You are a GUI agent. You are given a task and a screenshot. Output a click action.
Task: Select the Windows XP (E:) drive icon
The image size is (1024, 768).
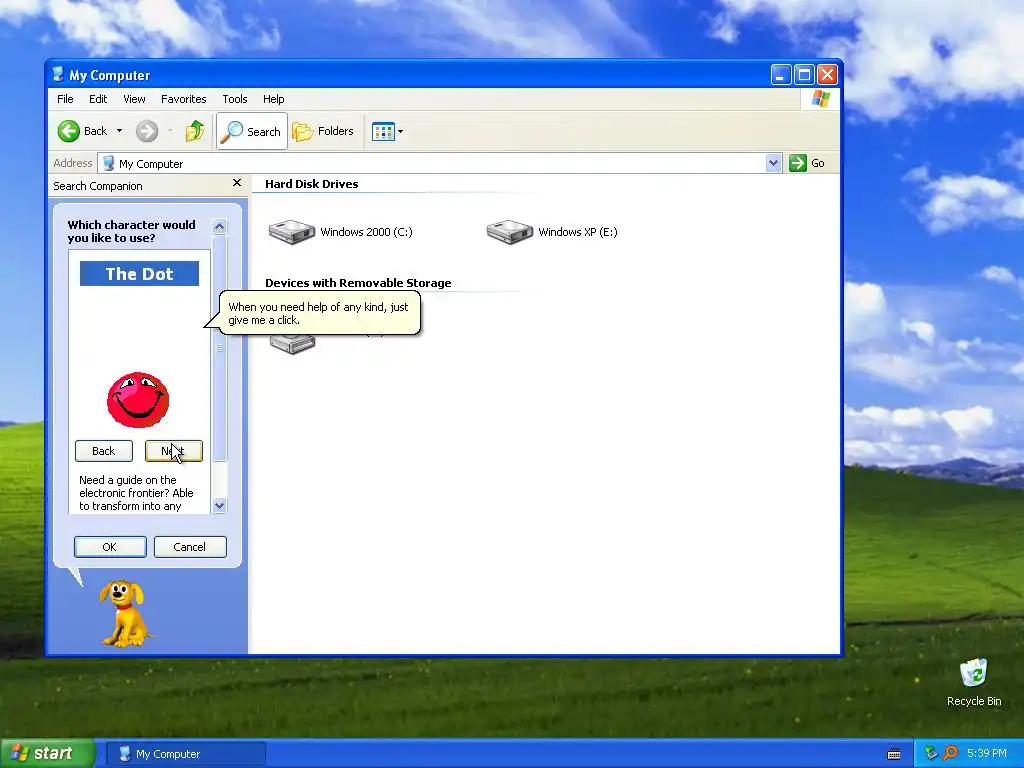pos(509,232)
